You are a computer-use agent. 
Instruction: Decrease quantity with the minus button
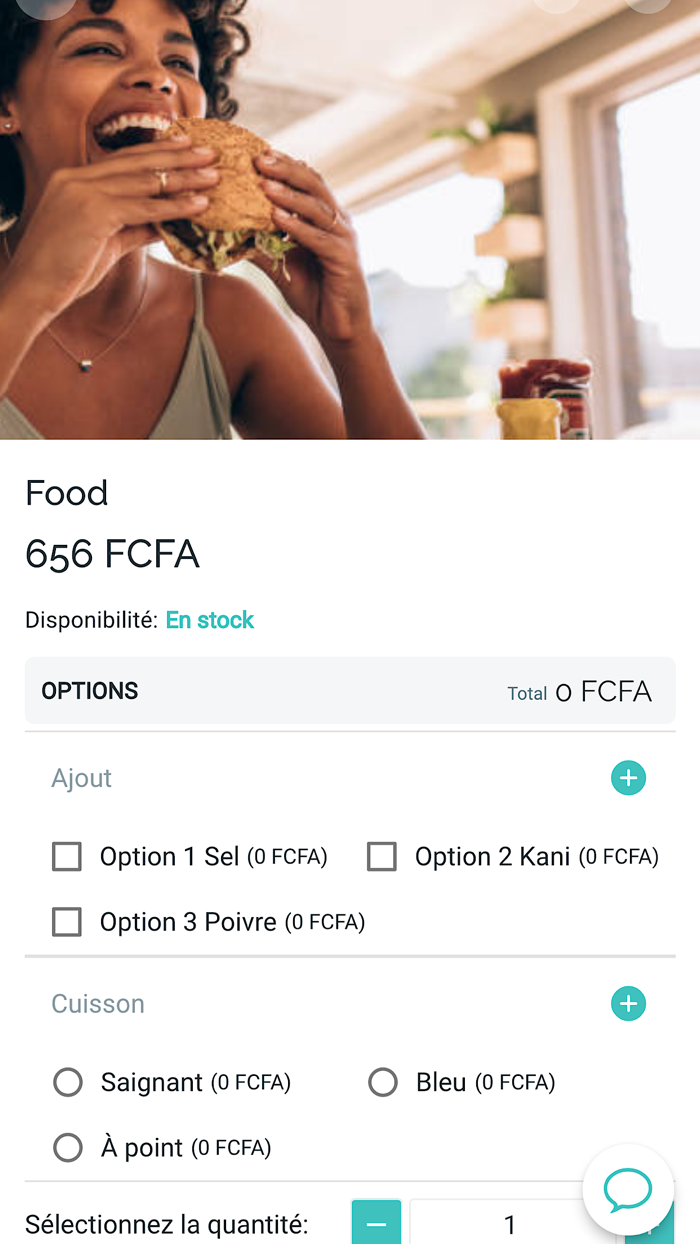click(x=376, y=1224)
